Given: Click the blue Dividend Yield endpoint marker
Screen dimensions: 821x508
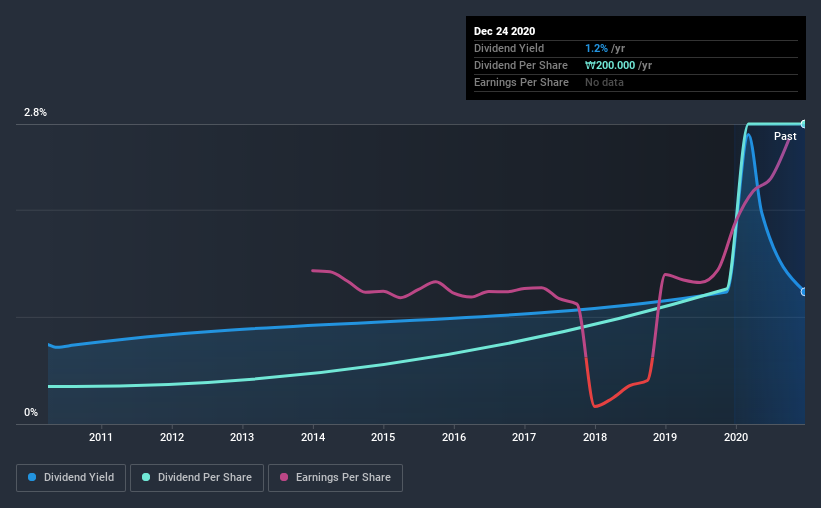Looking at the screenshot, I should coord(803,292).
